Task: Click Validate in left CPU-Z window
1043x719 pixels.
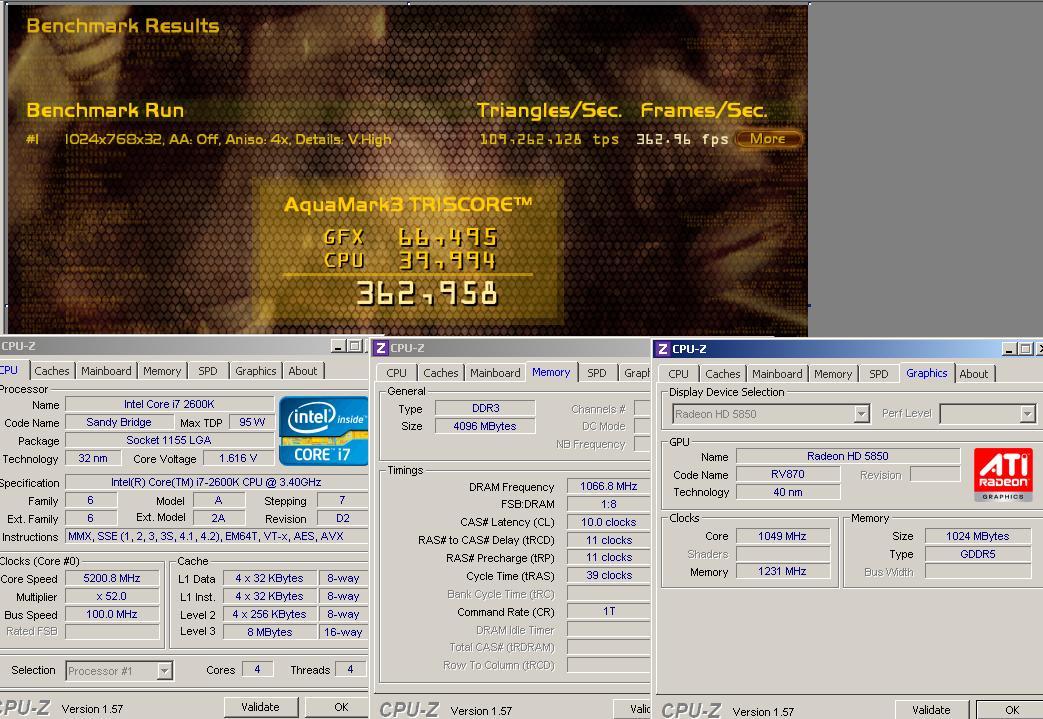Action: (260, 707)
